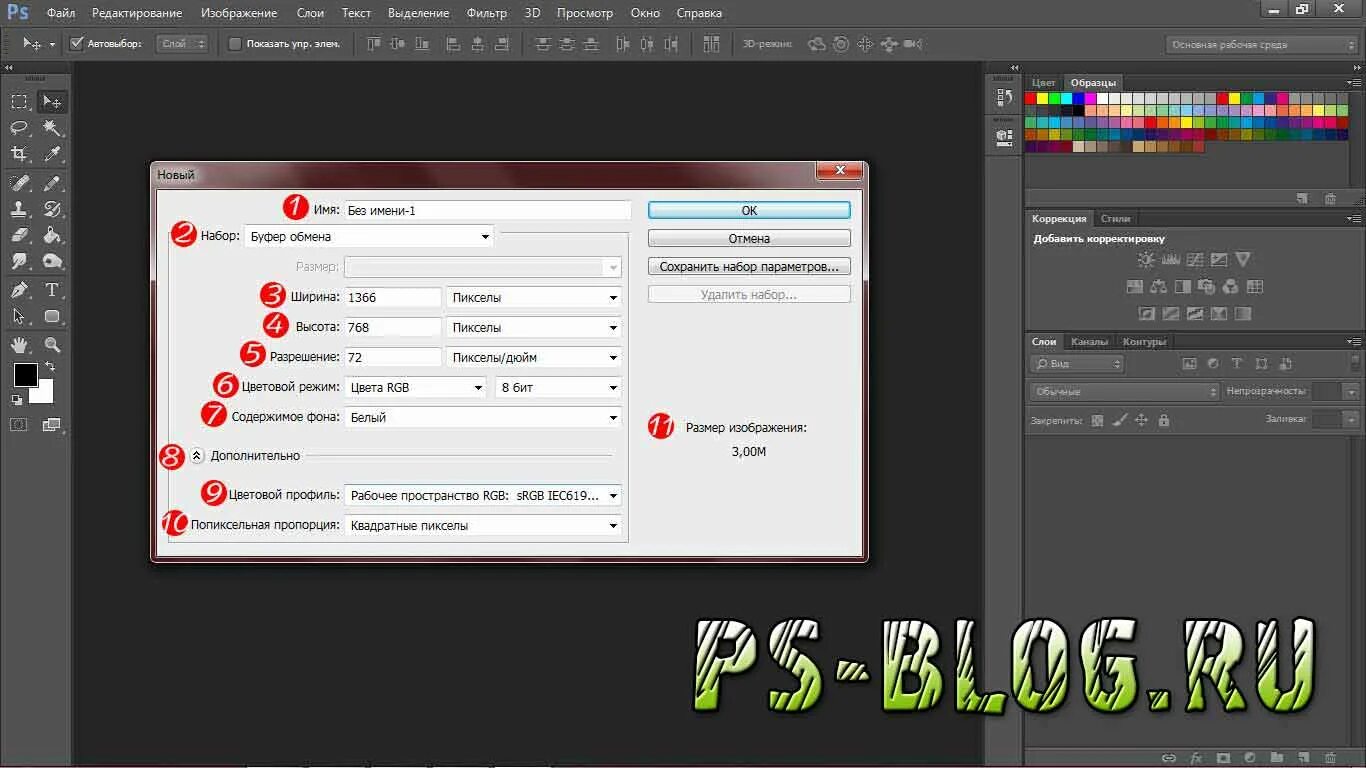
Task: Toggle lock position in Layers panel
Action: tap(1141, 421)
